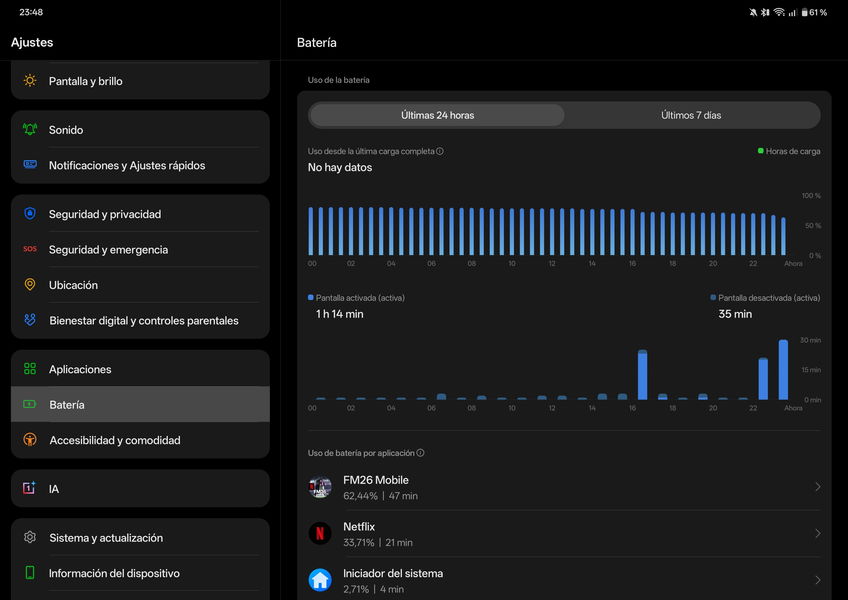This screenshot has width=848, height=600.
Task: Expand Iniciador del sistema chevron
Action: pyautogui.click(x=817, y=580)
